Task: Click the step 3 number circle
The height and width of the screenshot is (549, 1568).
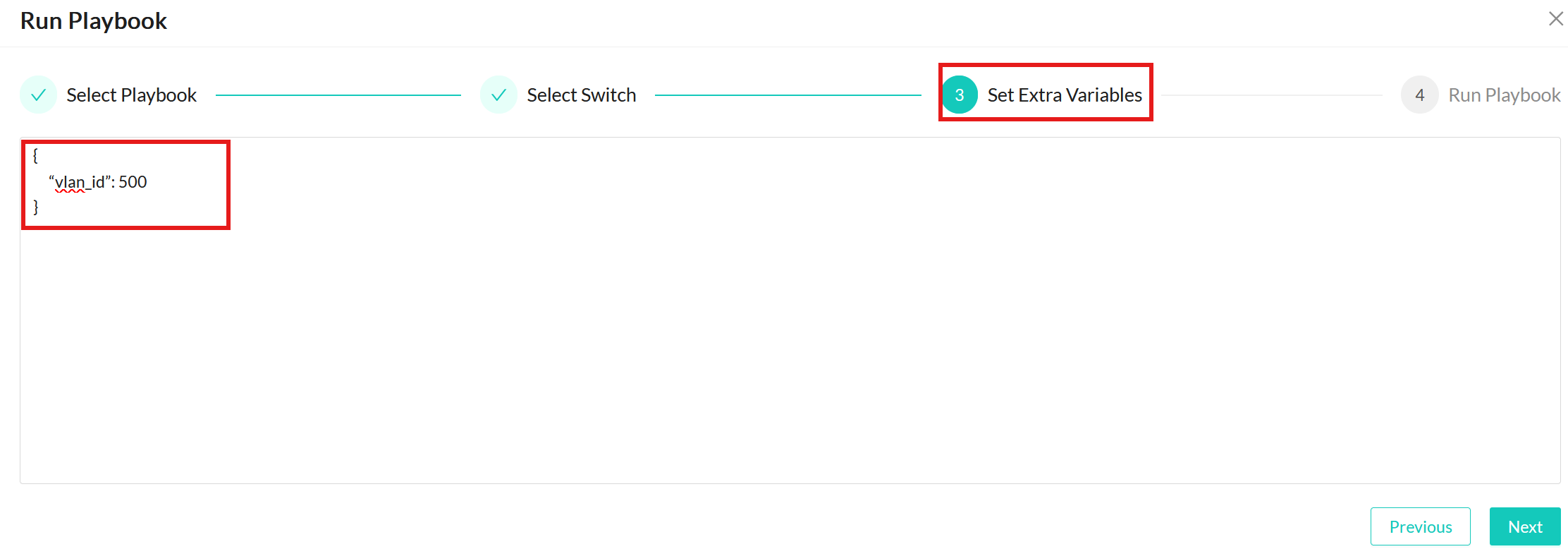Action: tap(959, 95)
